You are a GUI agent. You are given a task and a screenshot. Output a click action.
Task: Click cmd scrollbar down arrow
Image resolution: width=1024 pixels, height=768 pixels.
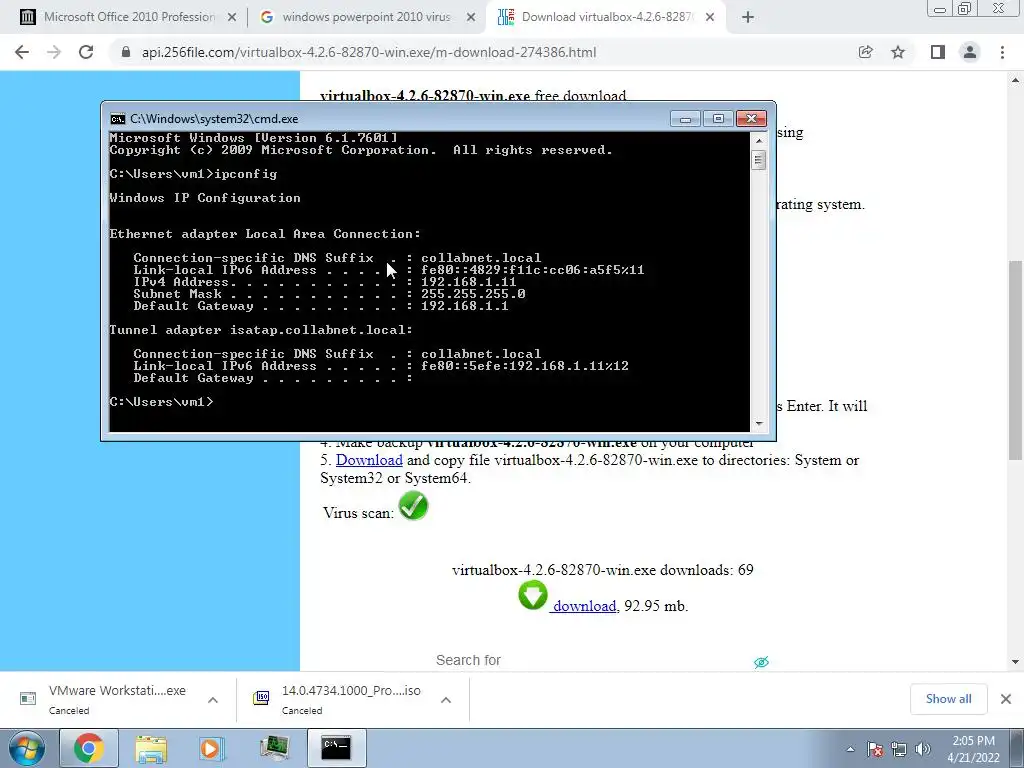point(759,424)
